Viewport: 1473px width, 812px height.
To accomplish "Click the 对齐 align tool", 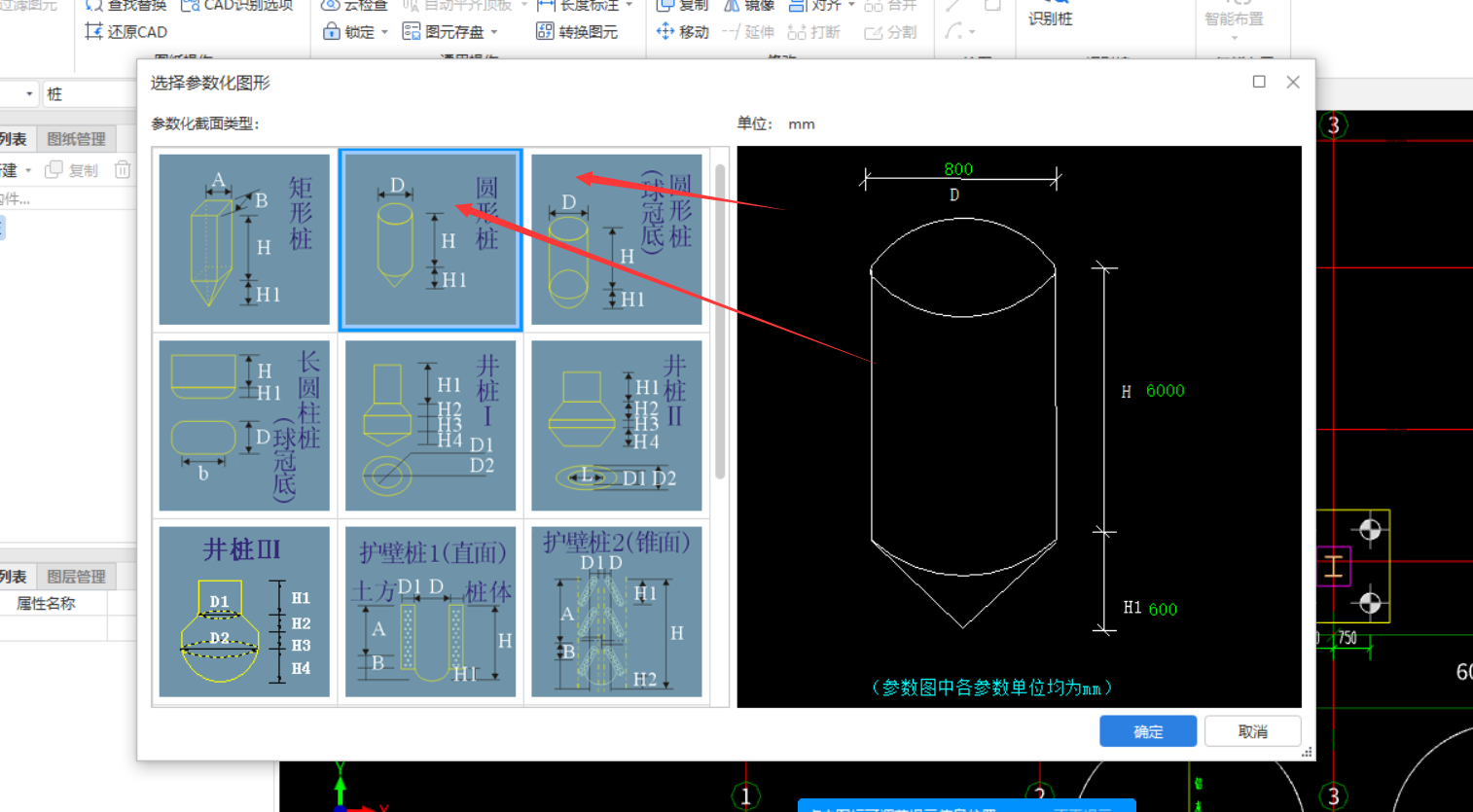I will pyautogui.click(x=815, y=5).
